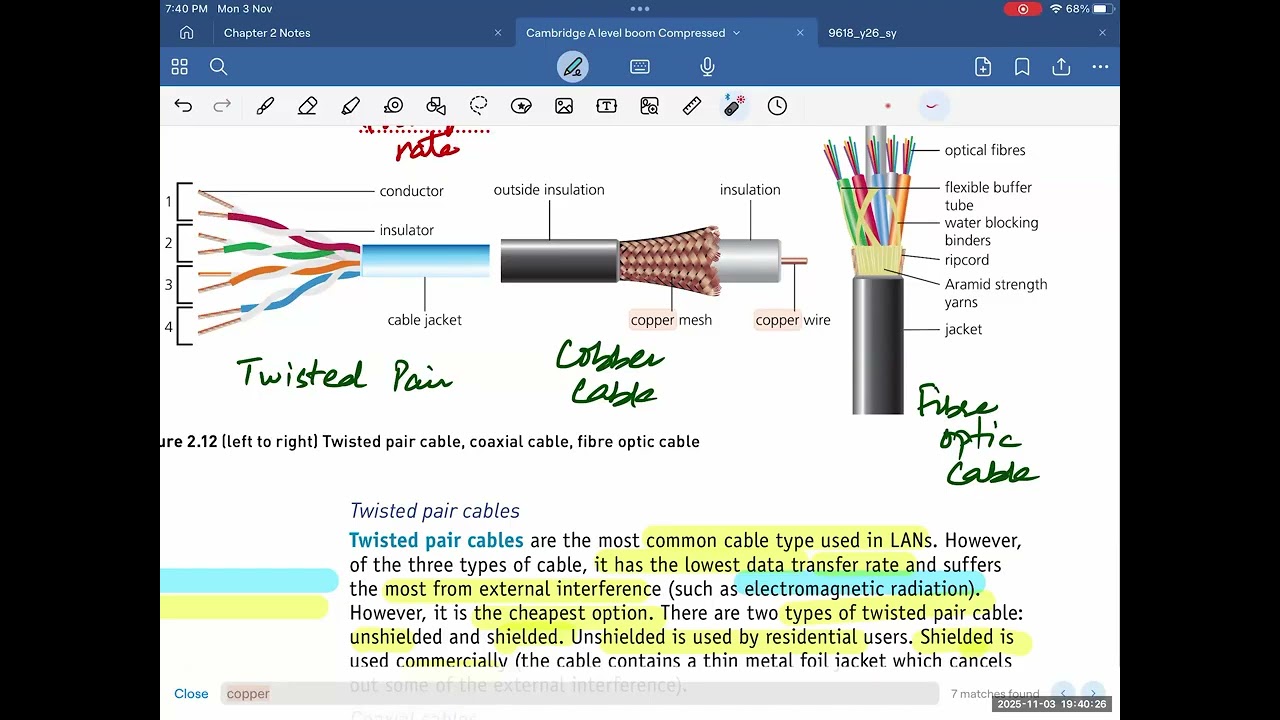
Task: Tap the Wi-Fi status icon
Action: [x=1056, y=9]
